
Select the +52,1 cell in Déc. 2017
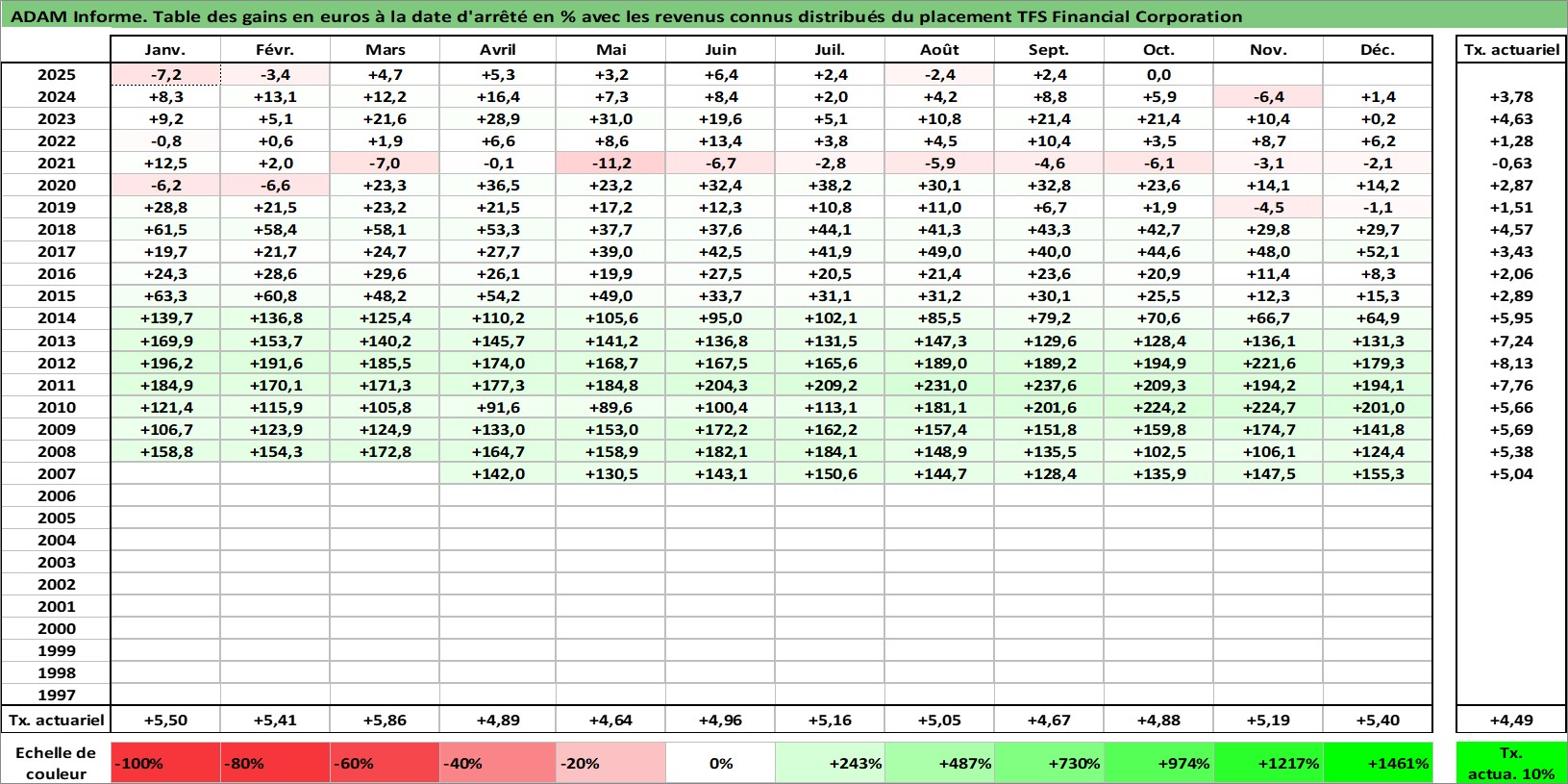point(1378,251)
